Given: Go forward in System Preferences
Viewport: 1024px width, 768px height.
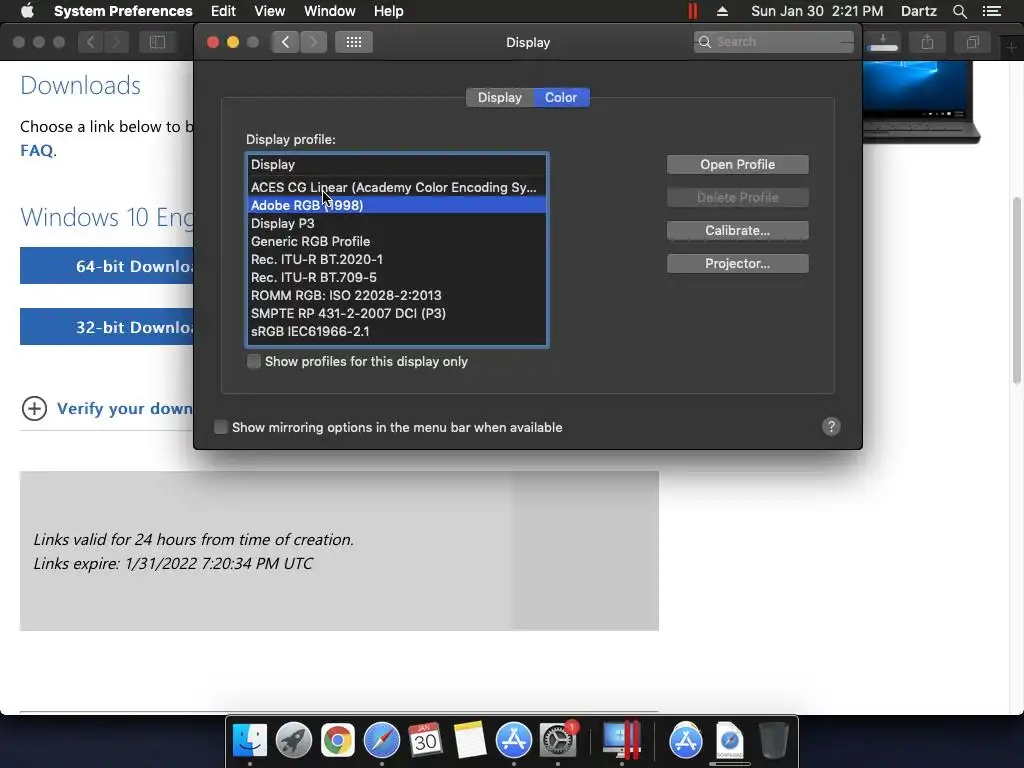Looking at the screenshot, I should click(x=313, y=42).
